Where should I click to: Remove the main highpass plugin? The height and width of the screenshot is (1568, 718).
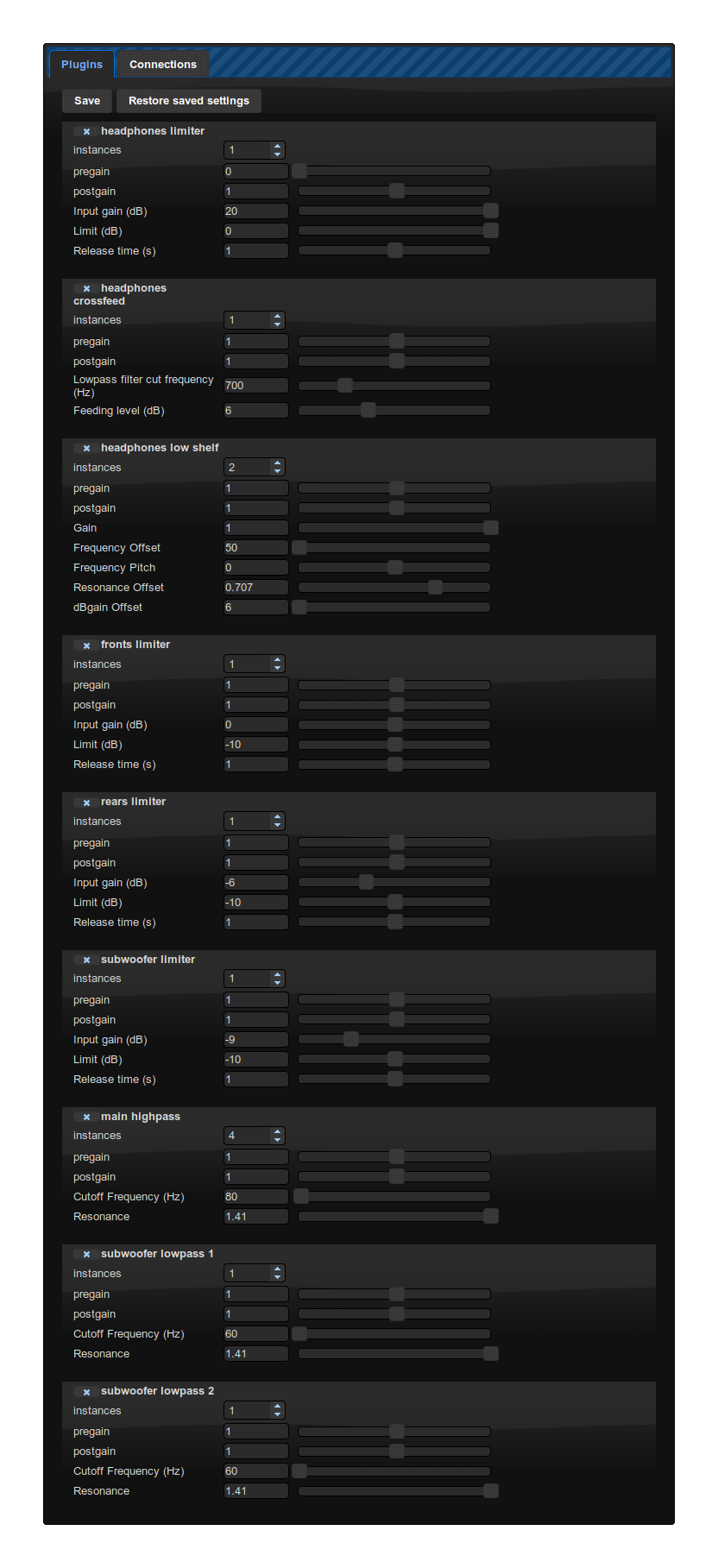tap(86, 1118)
